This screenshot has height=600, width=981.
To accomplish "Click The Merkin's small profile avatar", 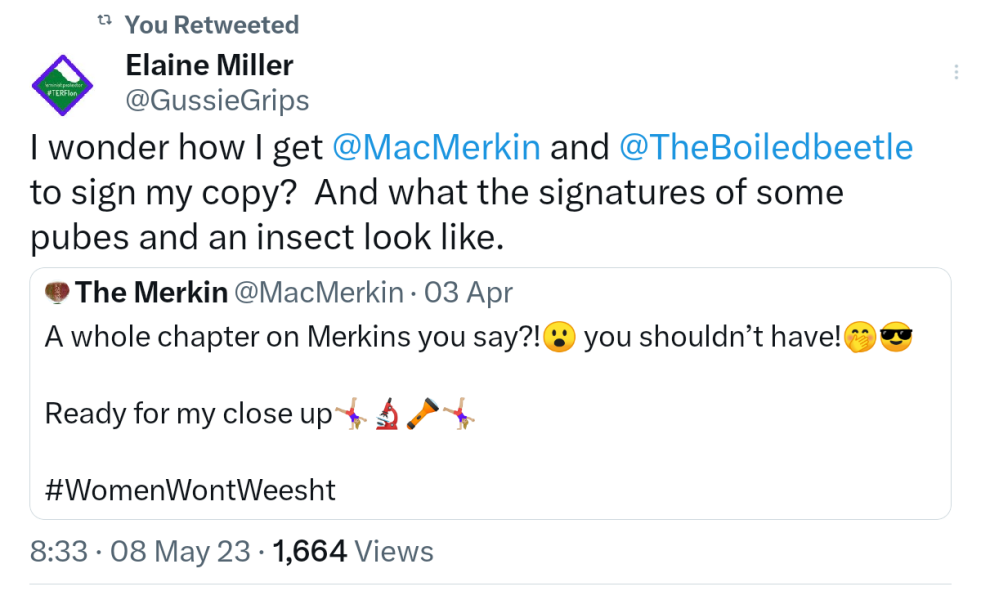I will (57, 292).
